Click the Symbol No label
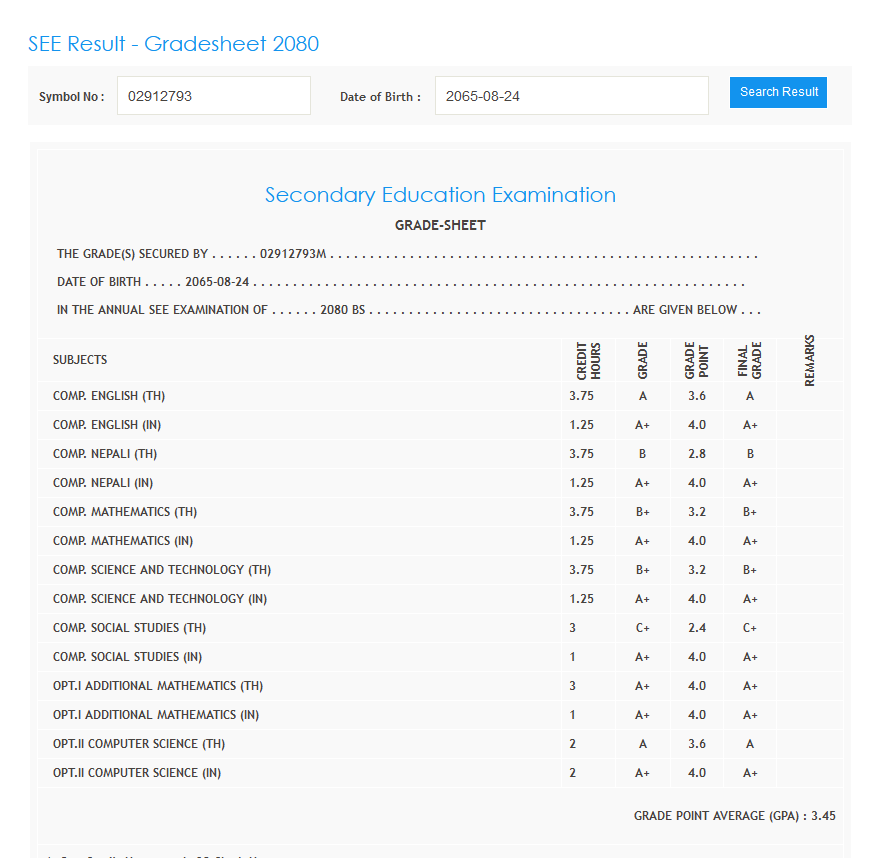This screenshot has width=883, height=858. pyautogui.click(x=71, y=97)
